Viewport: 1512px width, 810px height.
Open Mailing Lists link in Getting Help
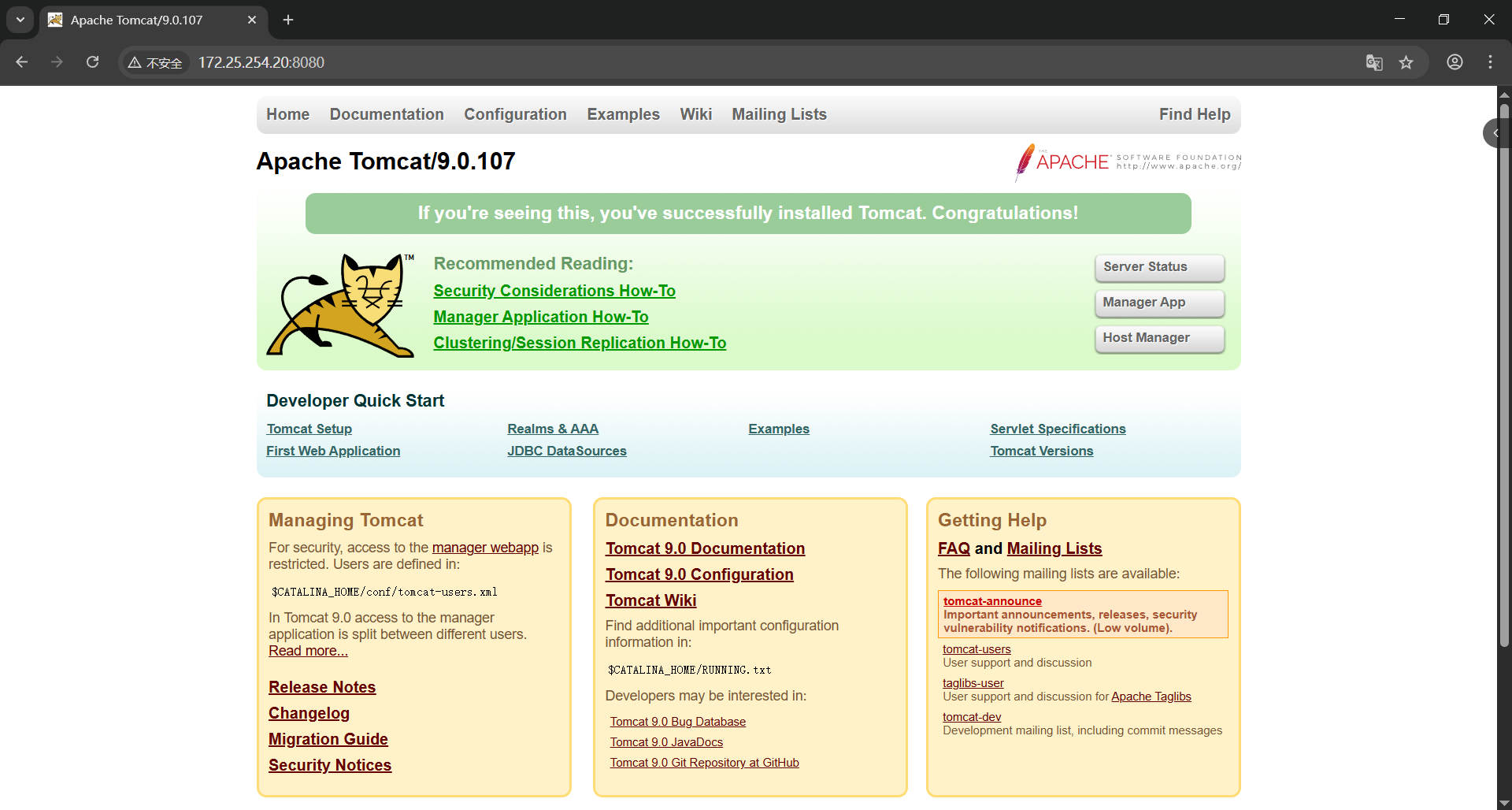(1054, 548)
